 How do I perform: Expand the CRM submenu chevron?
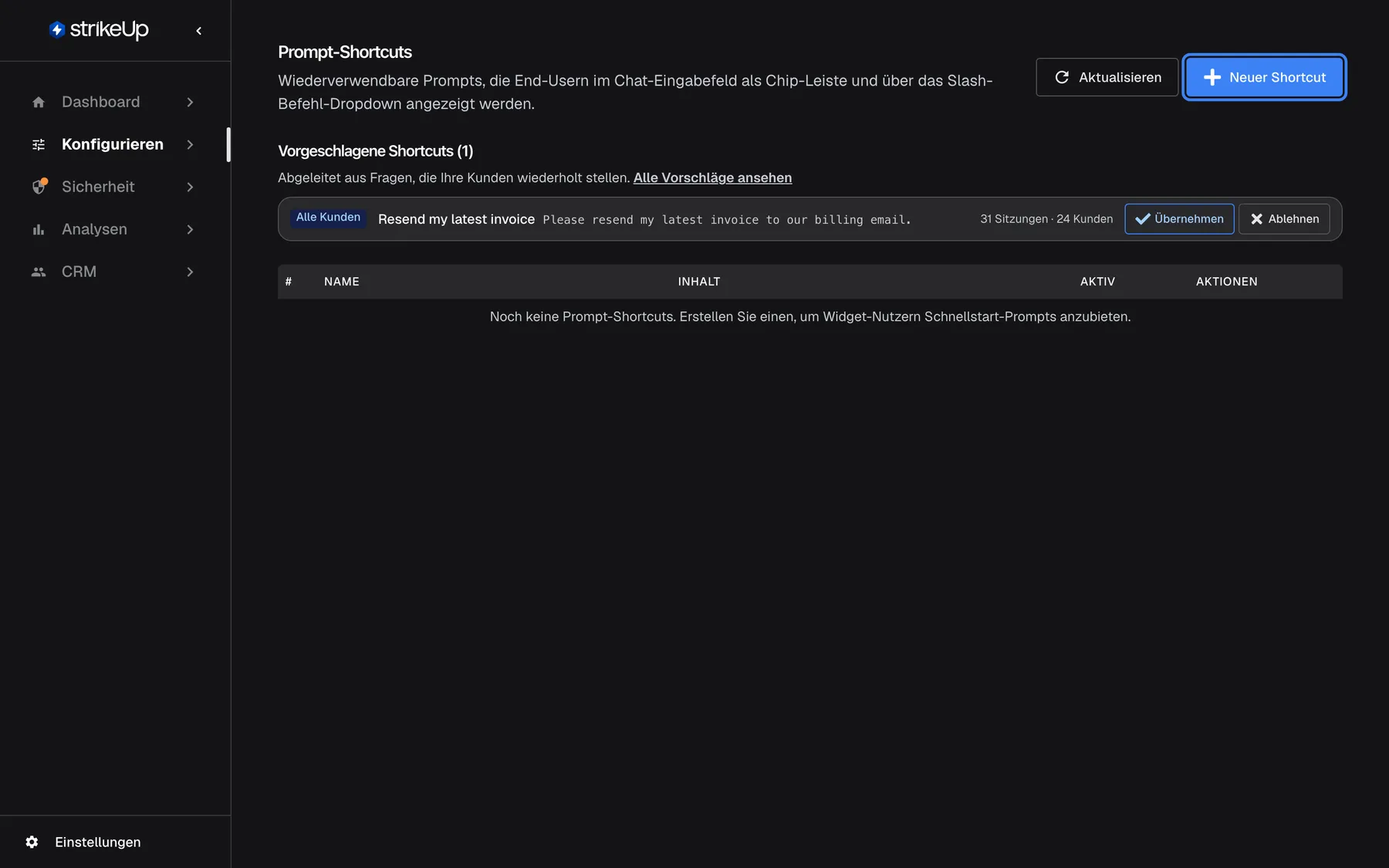(x=190, y=272)
